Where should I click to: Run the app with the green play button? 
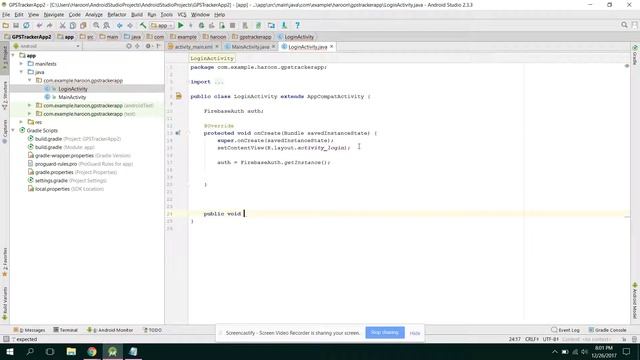(180, 25)
